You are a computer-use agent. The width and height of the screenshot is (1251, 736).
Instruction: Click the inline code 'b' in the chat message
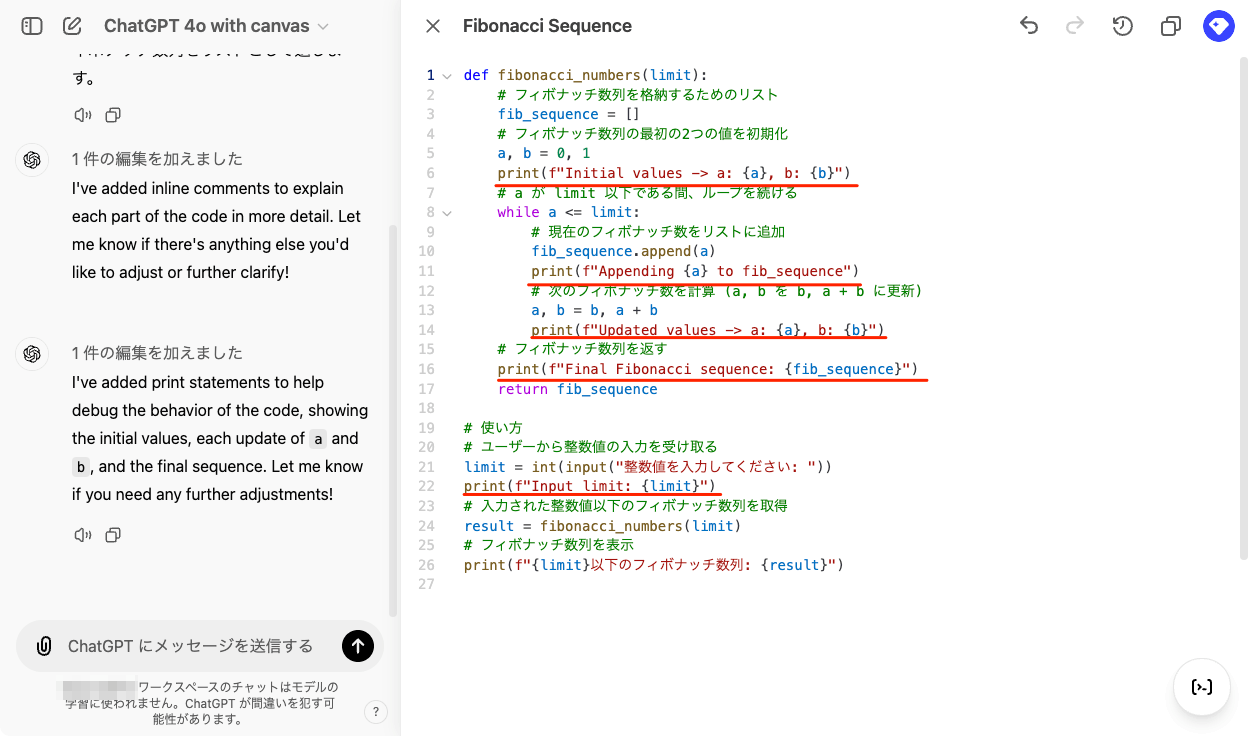pyautogui.click(x=82, y=467)
